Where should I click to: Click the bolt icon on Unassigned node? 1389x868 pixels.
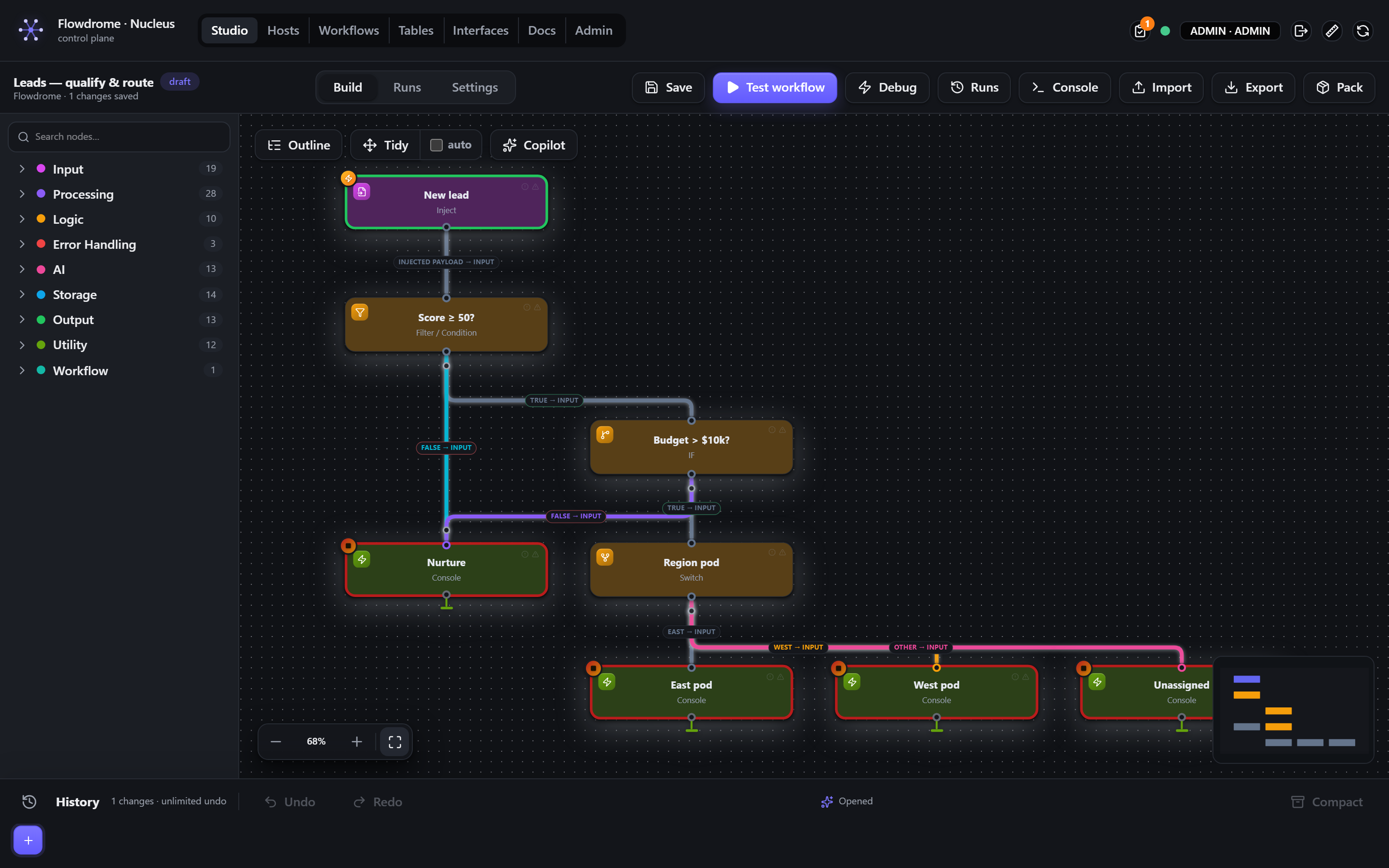pos(1097,682)
